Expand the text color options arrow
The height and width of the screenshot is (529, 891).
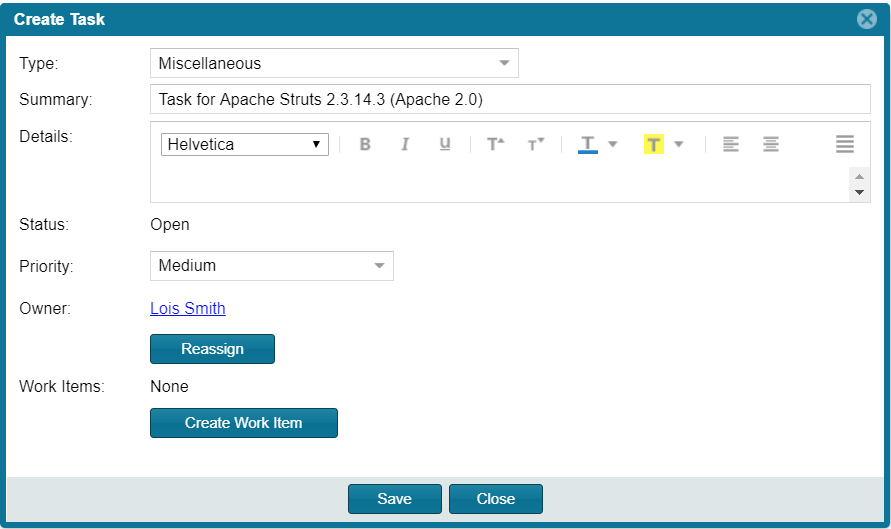tap(613, 144)
